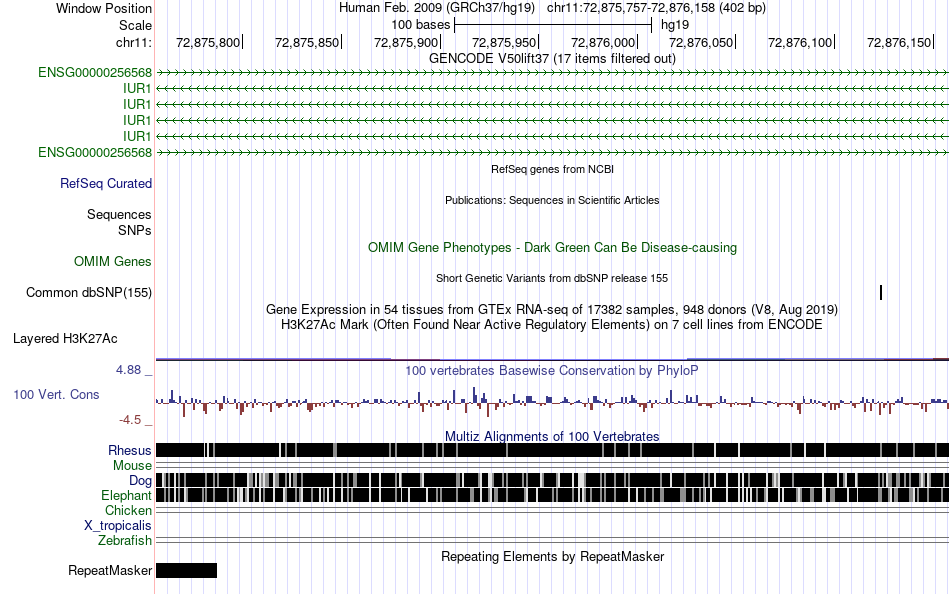Click the "SNPs" track label
950x594 pixels.
click(135, 230)
